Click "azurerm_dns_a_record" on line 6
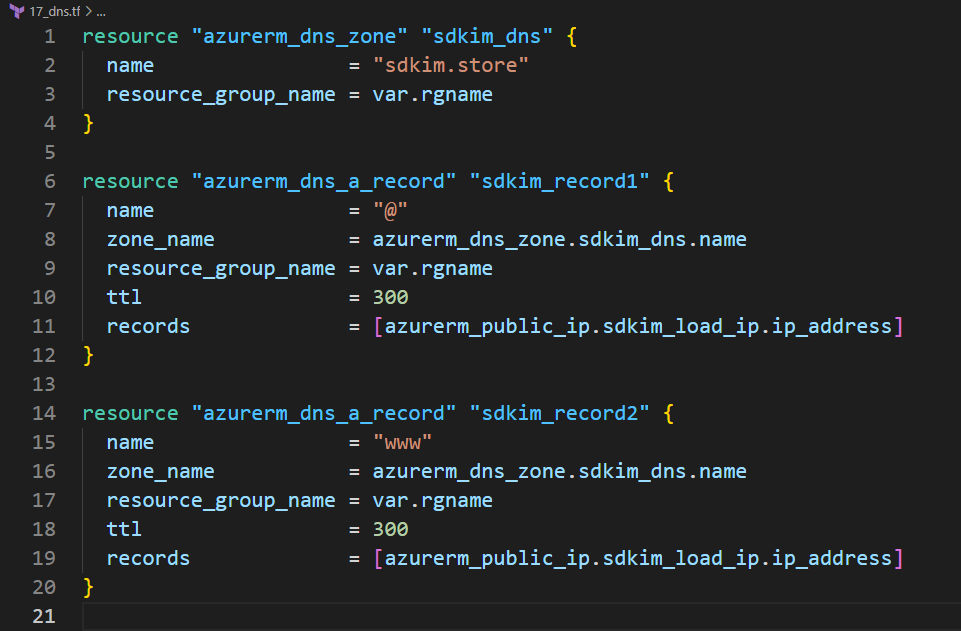 [x=324, y=182]
